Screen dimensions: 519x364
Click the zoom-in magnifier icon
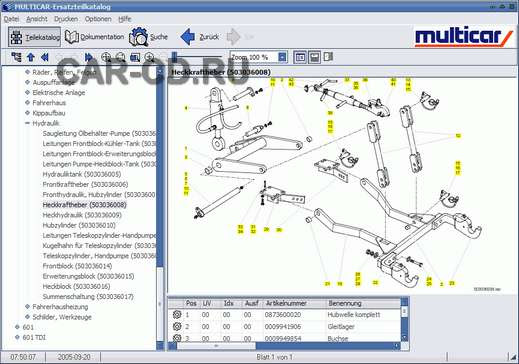coord(106,57)
